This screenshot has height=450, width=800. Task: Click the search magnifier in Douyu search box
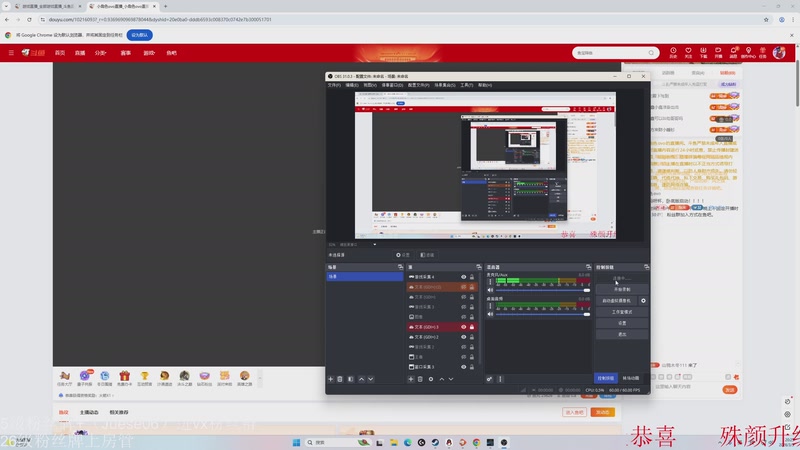(651, 53)
